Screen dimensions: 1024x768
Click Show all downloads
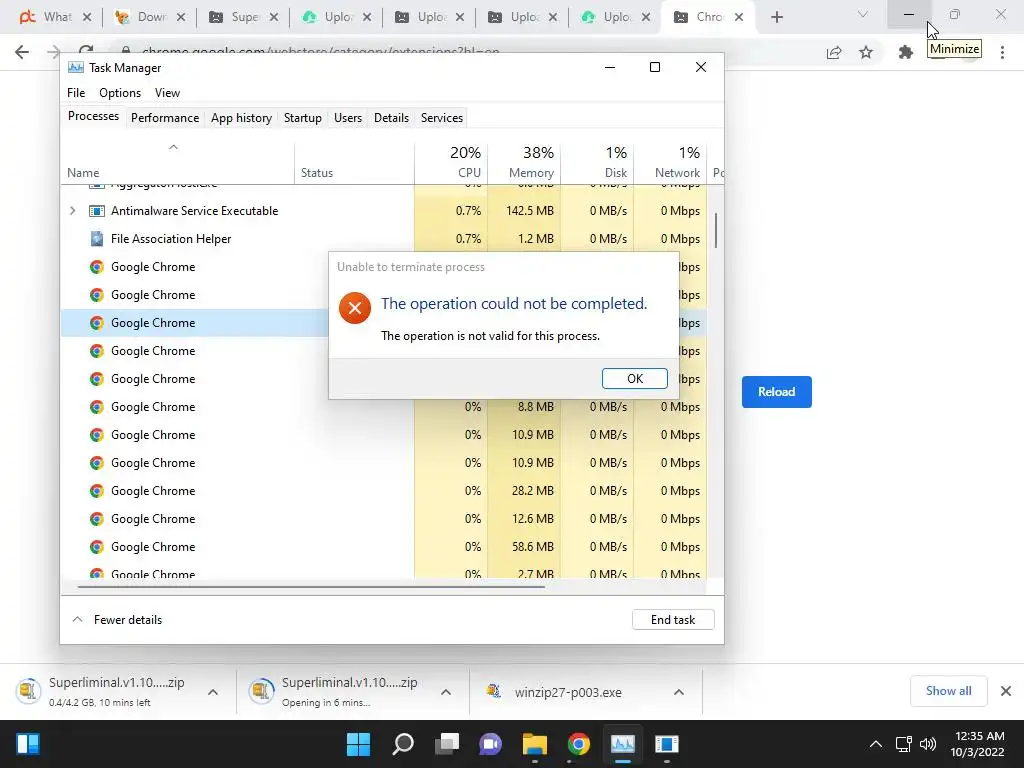tap(948, 691)
